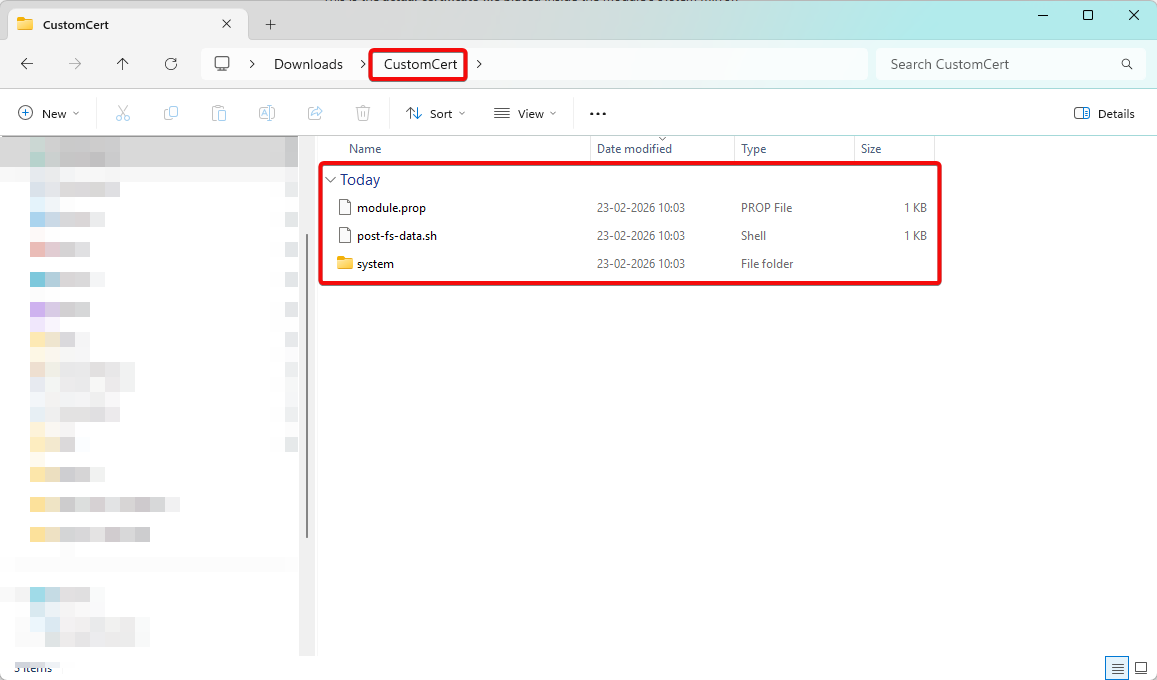Open the View dropdown menu
1157x680 pixels.
pyautogui.click(x=525, y=114)
